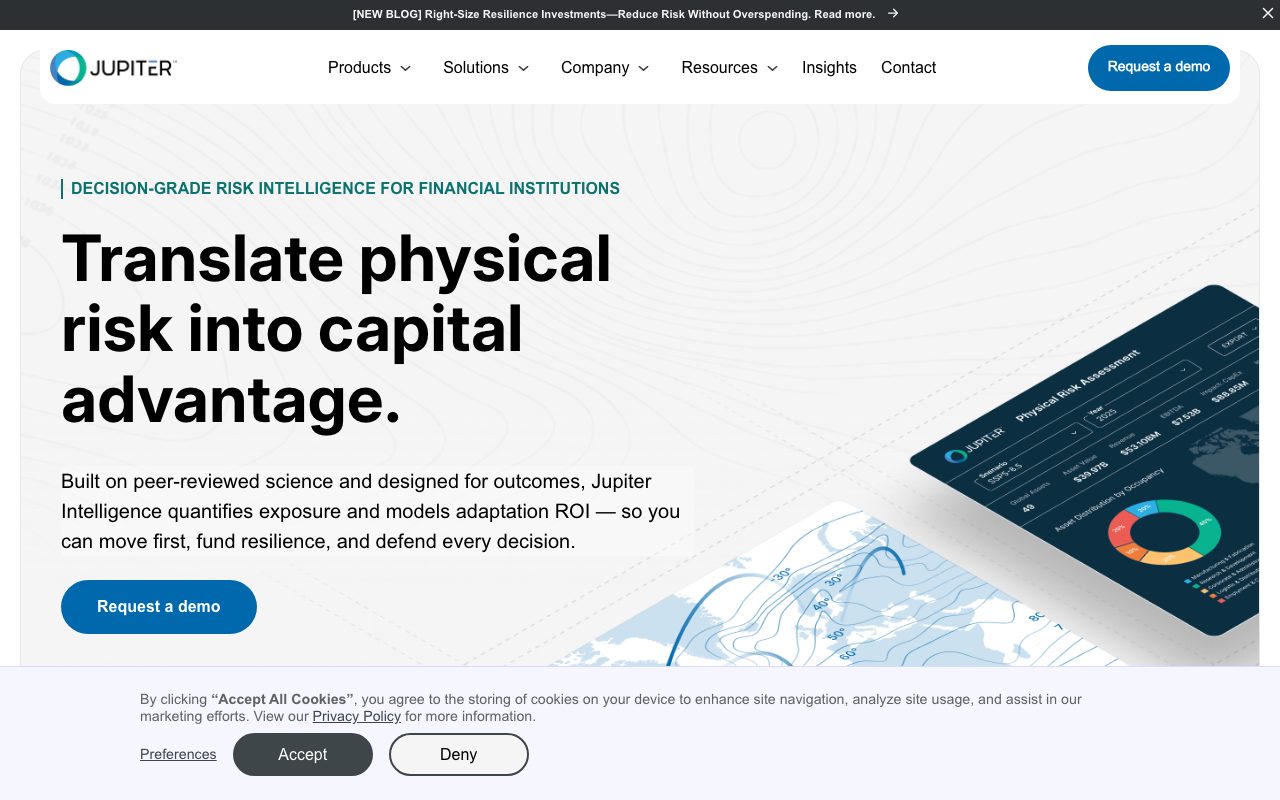This screenshot has width=1280, height=800.
Task: Go to the Insights page
Action: click(x=829, y=68)
